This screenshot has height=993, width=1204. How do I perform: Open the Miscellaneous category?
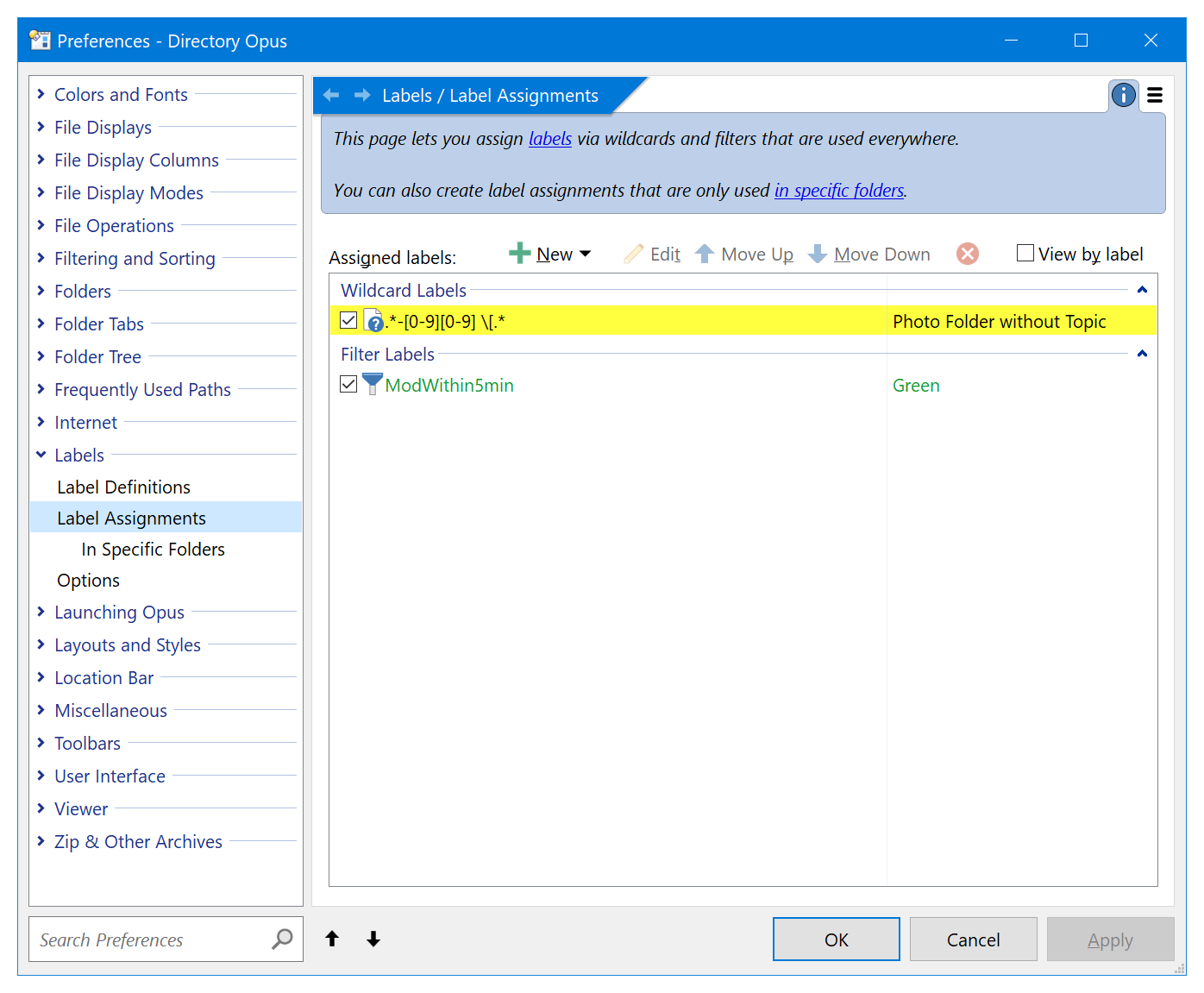point(110,710)
